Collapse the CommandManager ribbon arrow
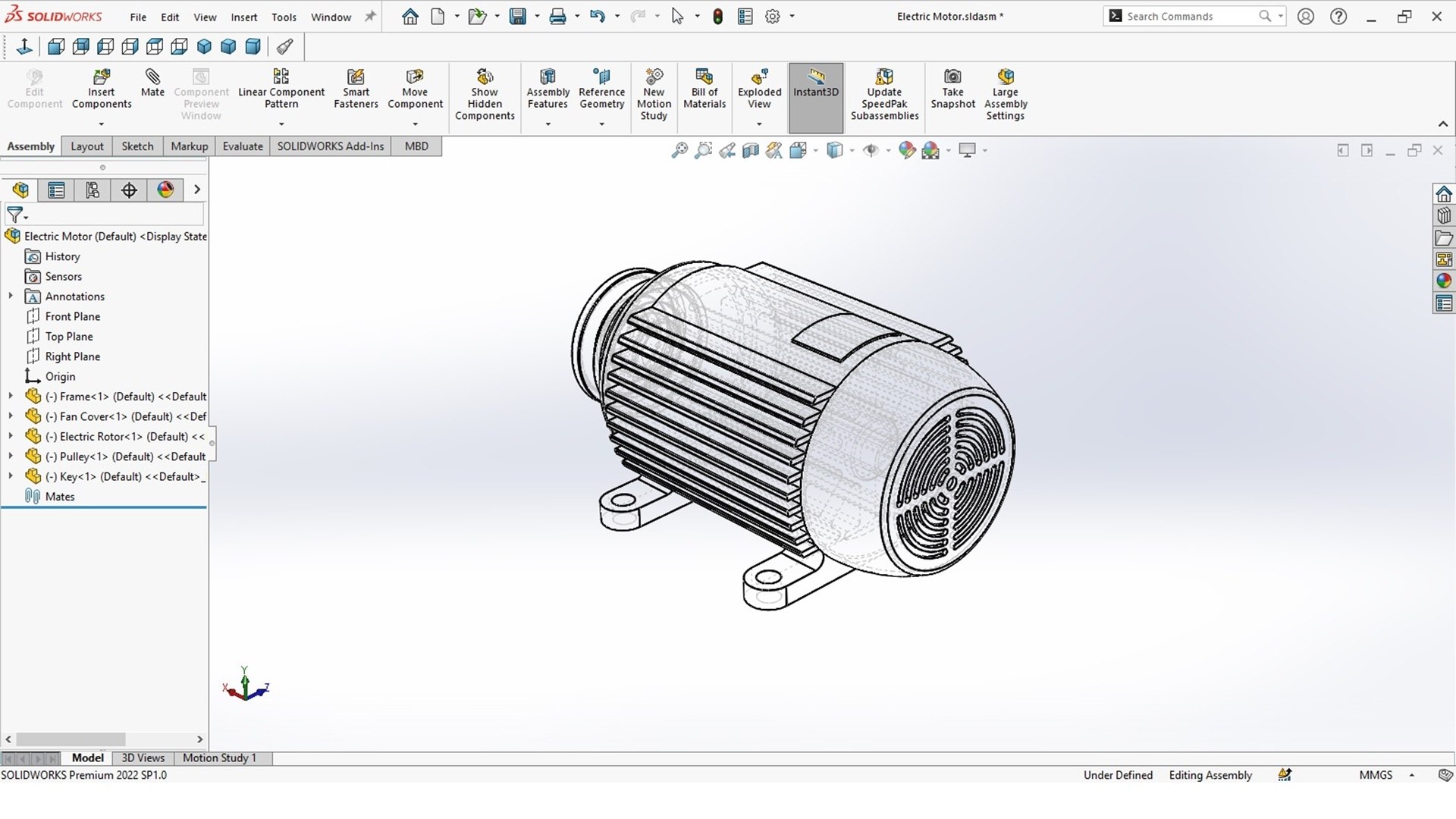This screenshot has width=1456, height=819. coord(1442,124)
